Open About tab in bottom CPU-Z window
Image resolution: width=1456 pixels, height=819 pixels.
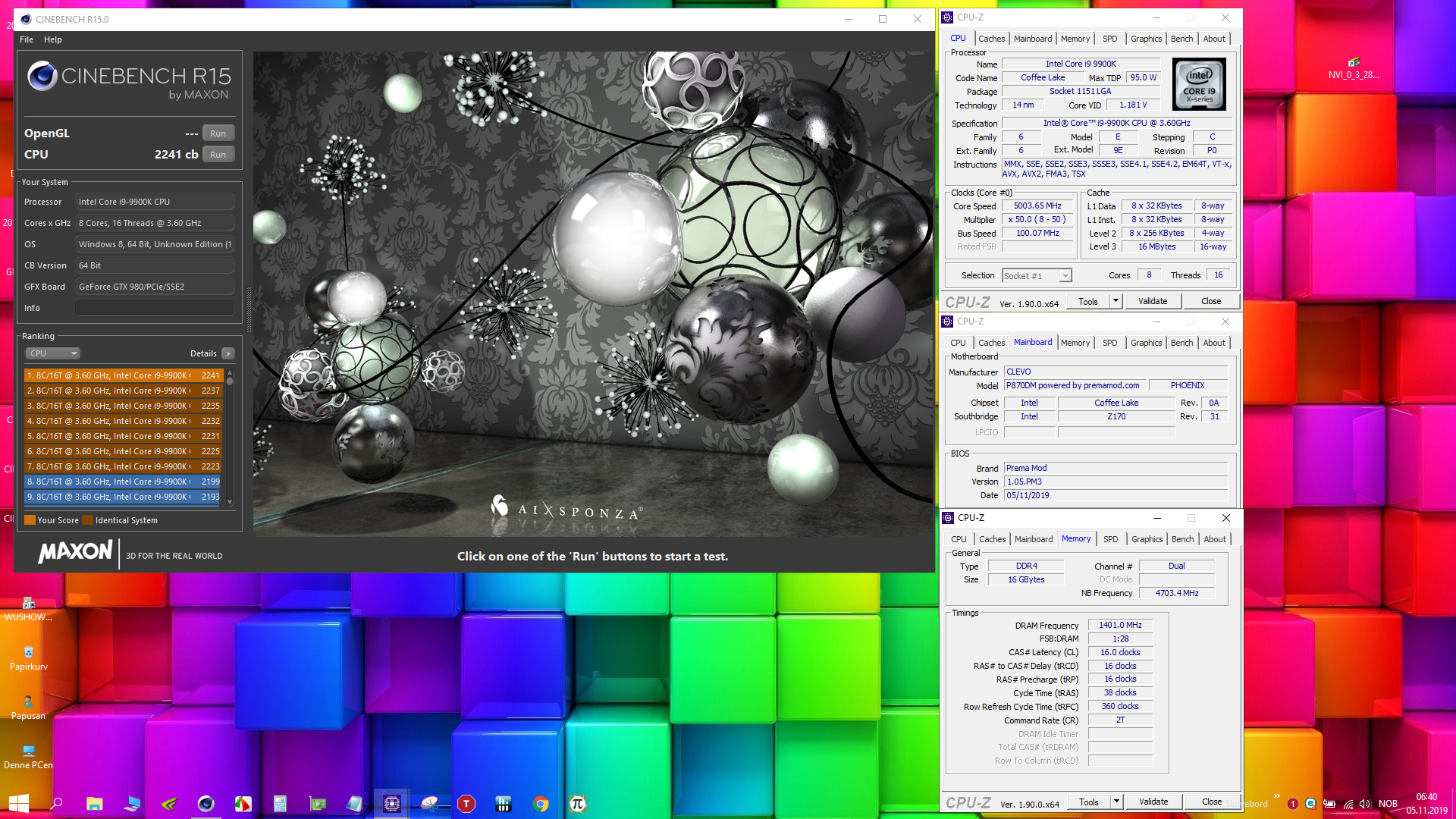[x=1215, y=539]
